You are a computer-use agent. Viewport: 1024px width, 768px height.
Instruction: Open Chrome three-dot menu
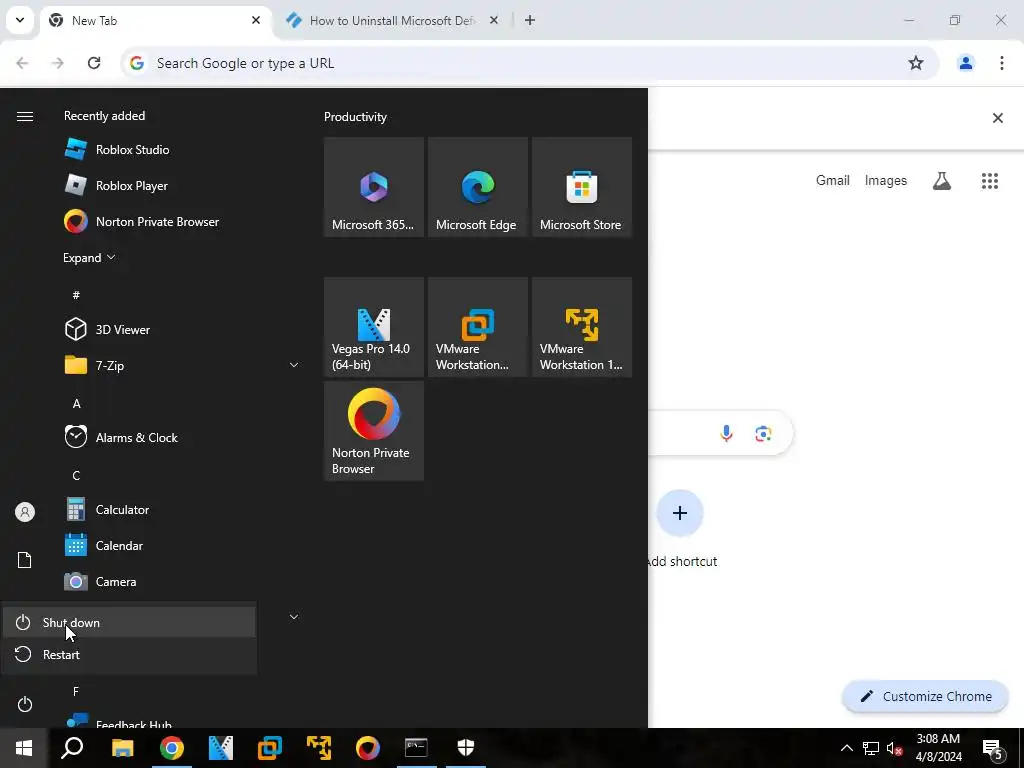click(1002, 63)
